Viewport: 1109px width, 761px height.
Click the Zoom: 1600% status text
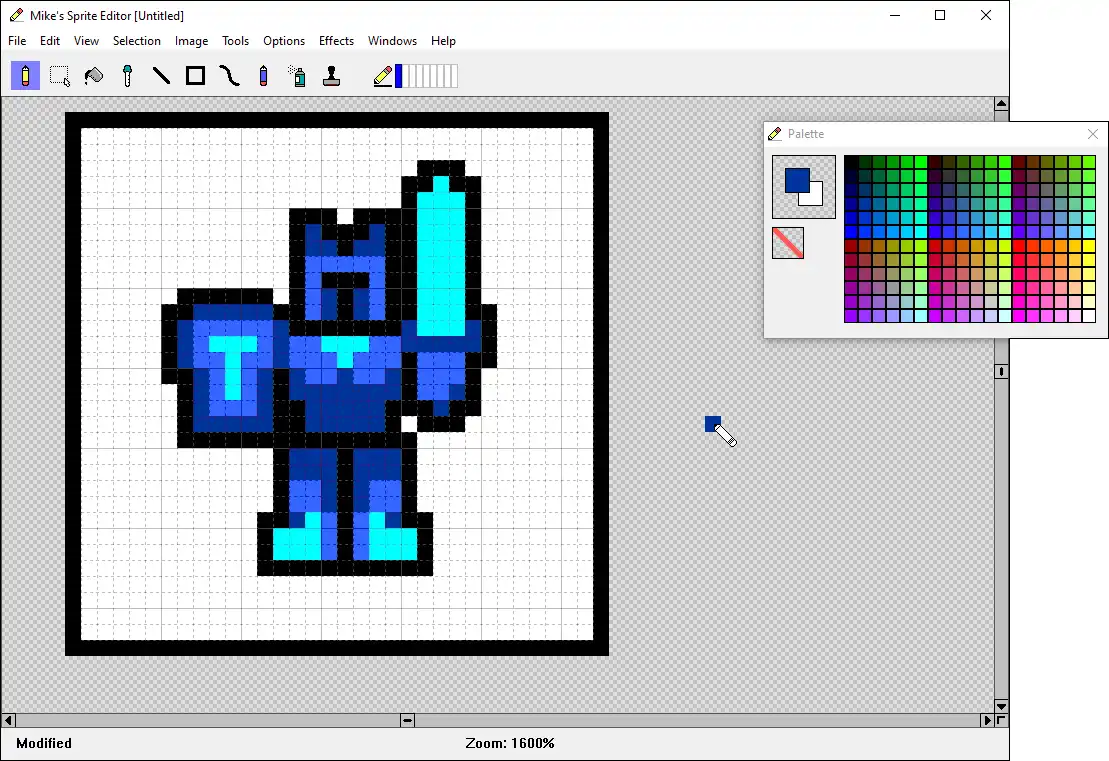click(x=510, y=743)
